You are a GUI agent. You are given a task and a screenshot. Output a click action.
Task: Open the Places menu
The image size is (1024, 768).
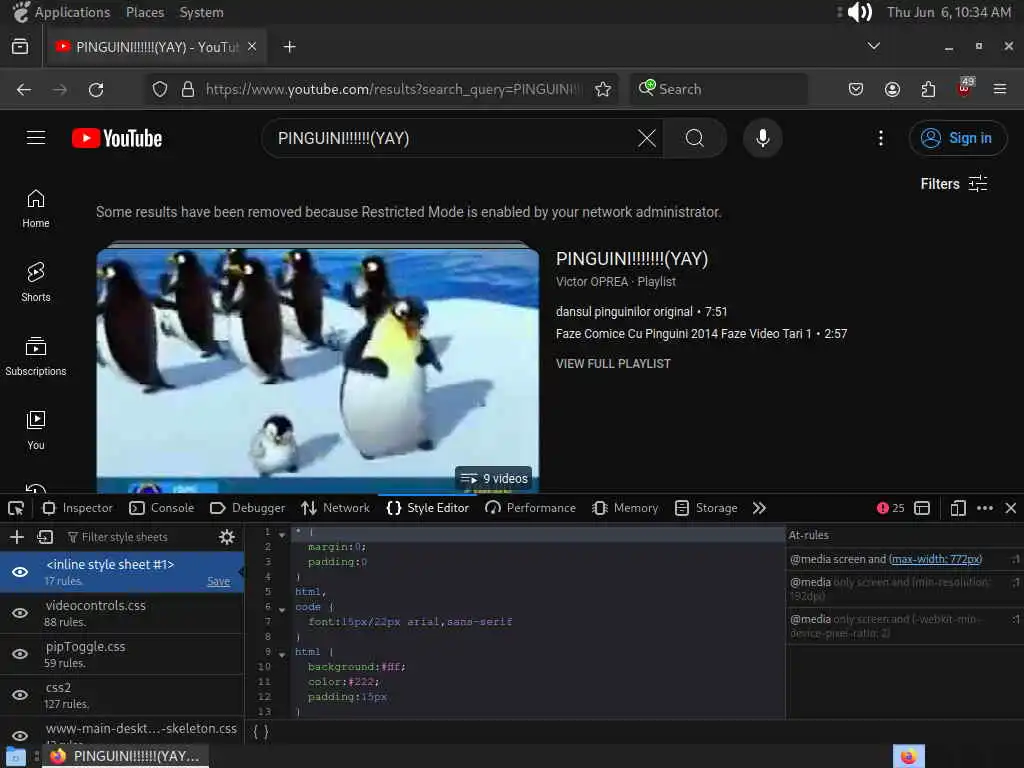[x=145, y=12]
